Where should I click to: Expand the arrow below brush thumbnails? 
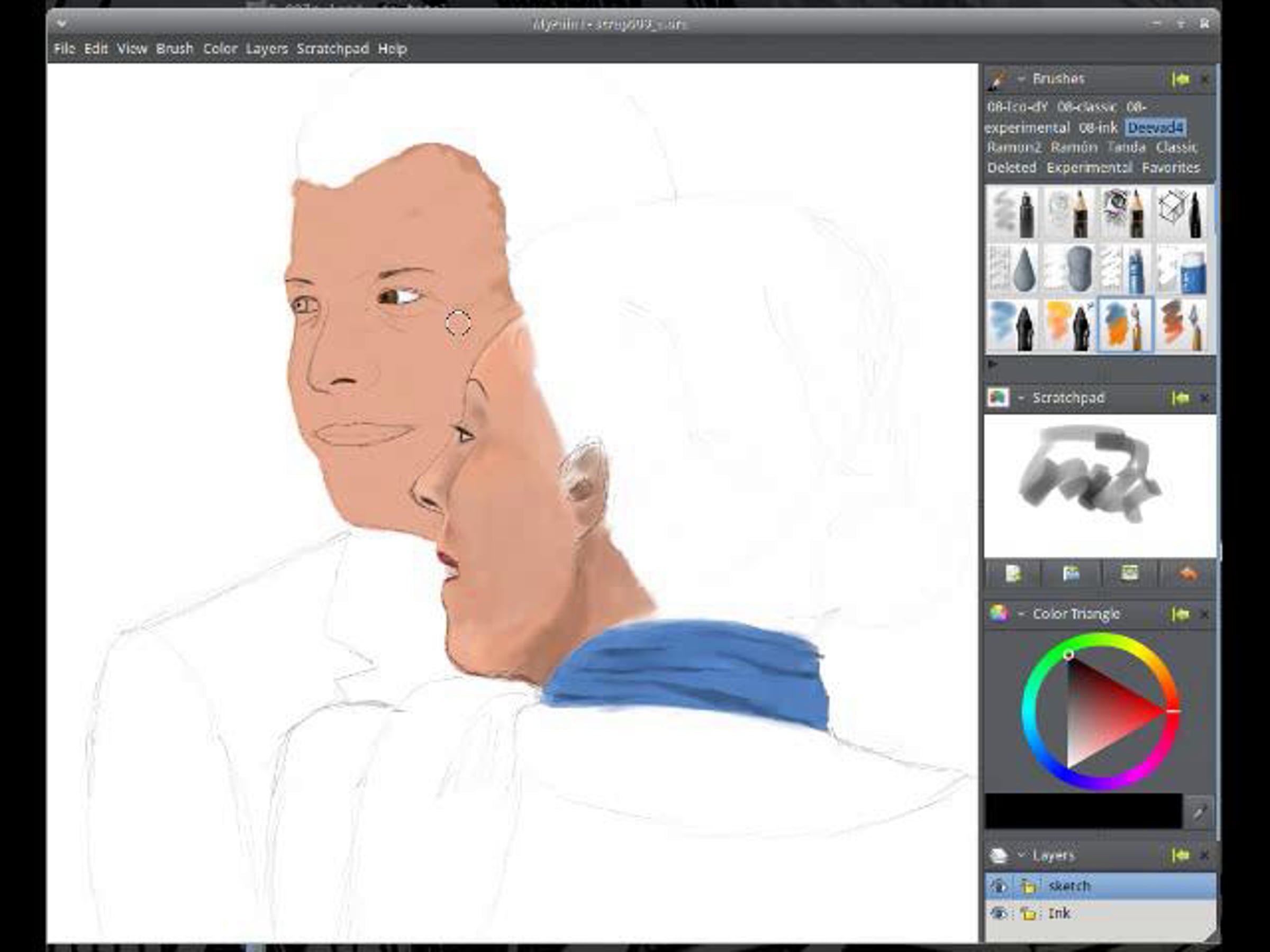pos(992,364)
